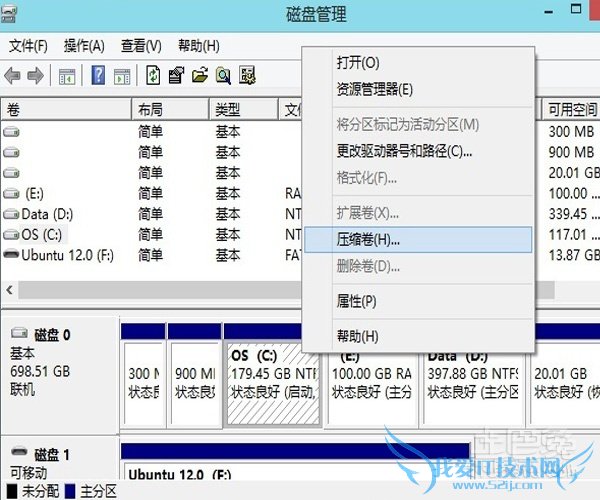
Task: Click the settings gear list toolbar icon
Action: pyautogui.click(x=247, y=75)
